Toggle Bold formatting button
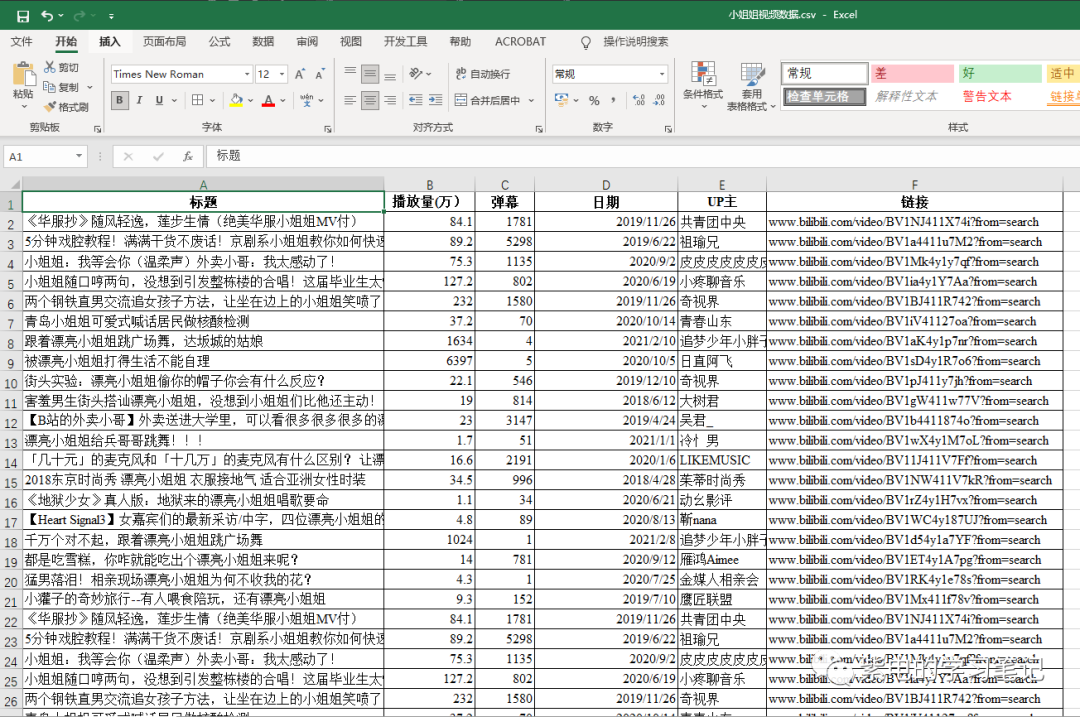The image size is (1080, 717). pyautogui.click(x=120, y=101)
